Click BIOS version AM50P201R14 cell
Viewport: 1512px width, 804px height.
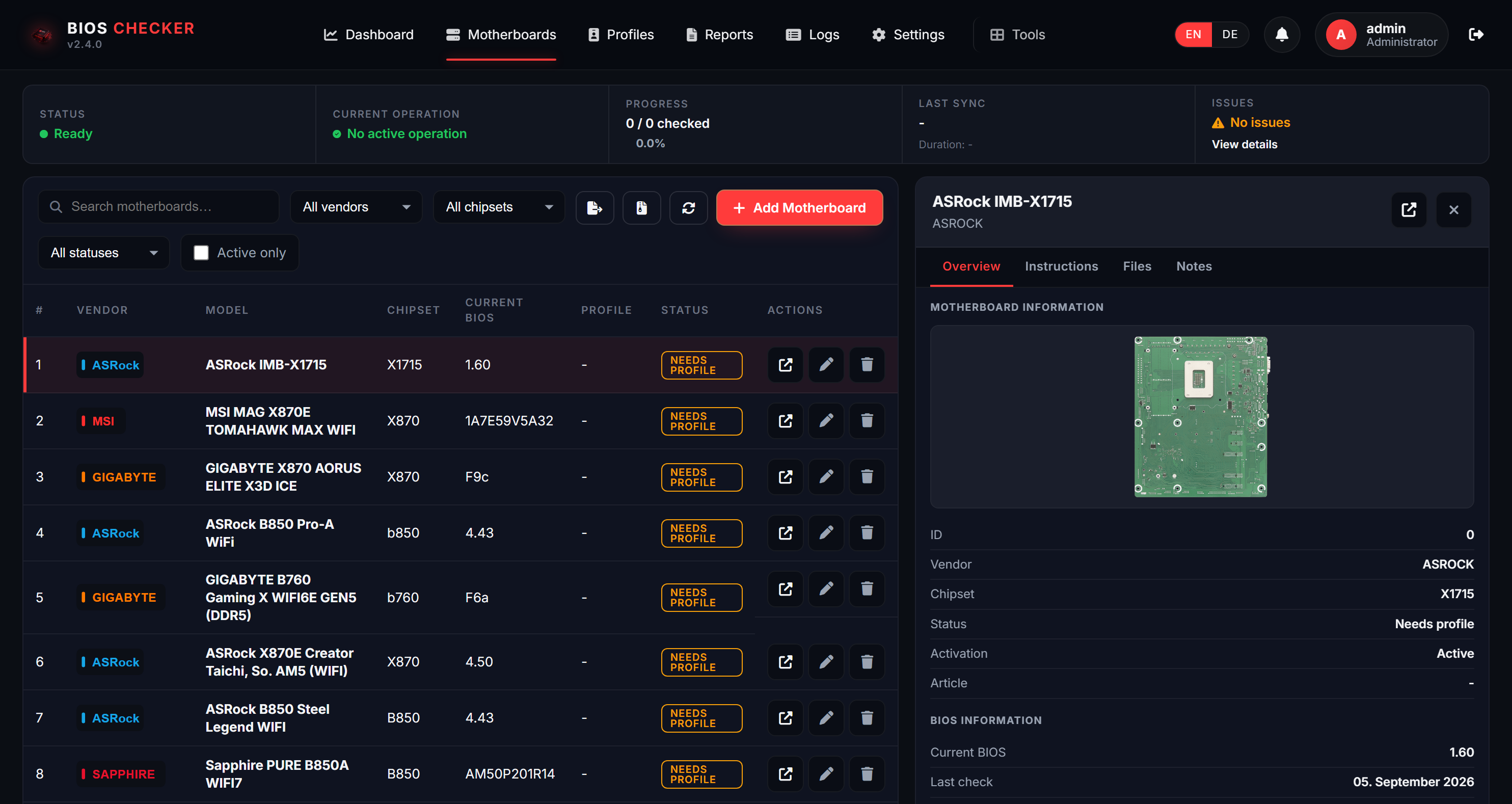pyautogui.click(x=509, y=774)
